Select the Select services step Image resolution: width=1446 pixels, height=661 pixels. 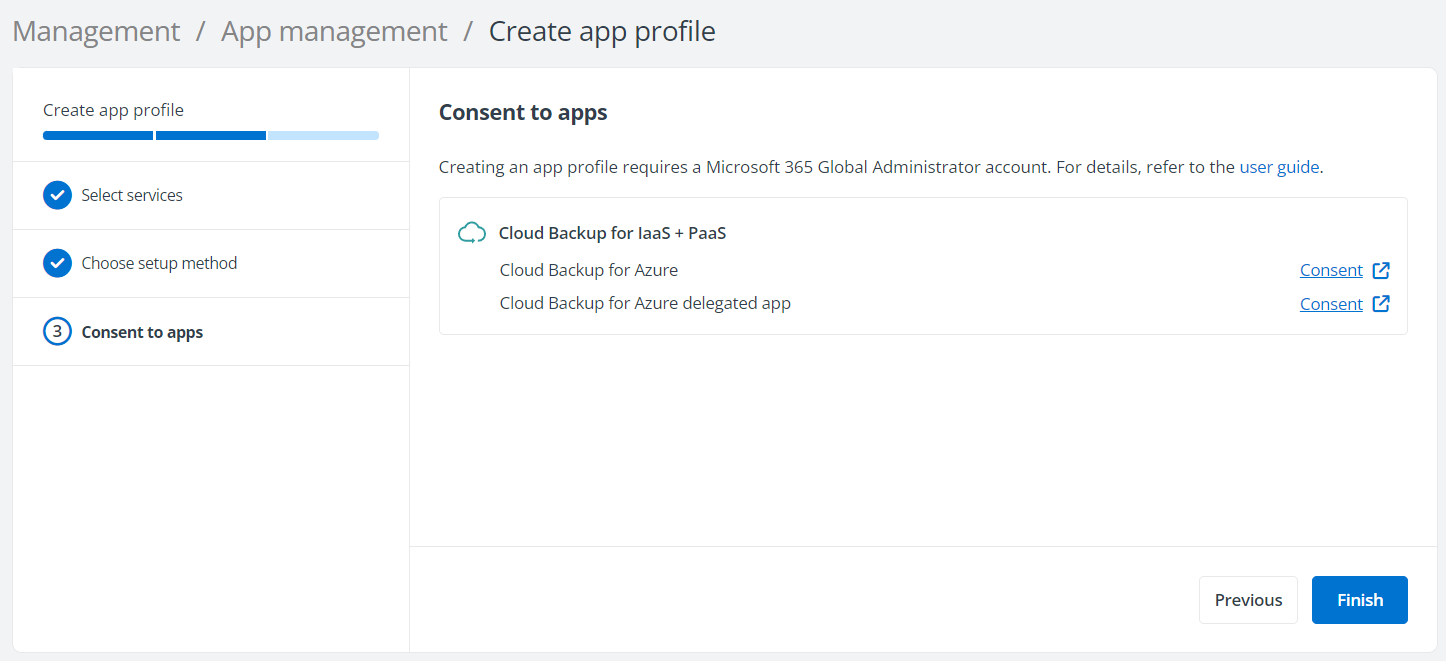pos(131,195)
